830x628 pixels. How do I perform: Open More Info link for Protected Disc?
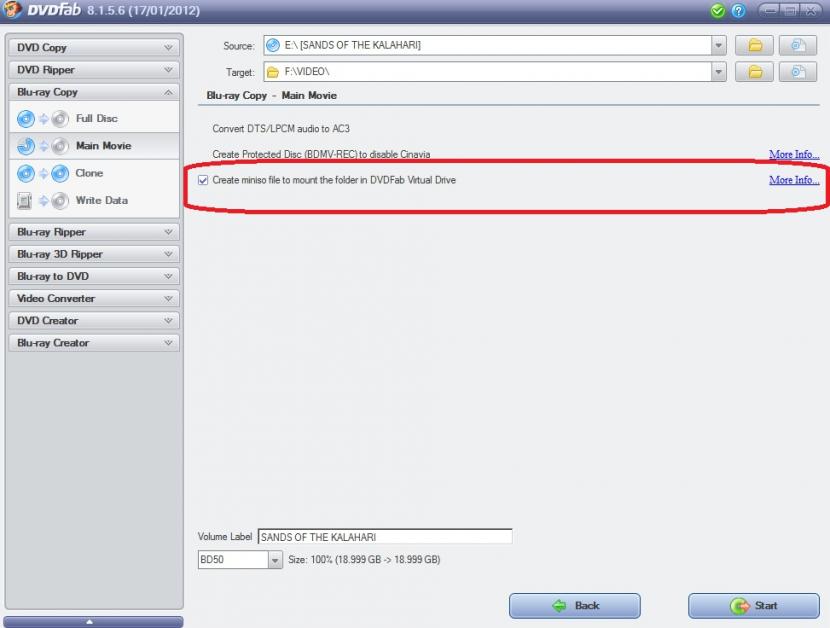tap(794, 155)
